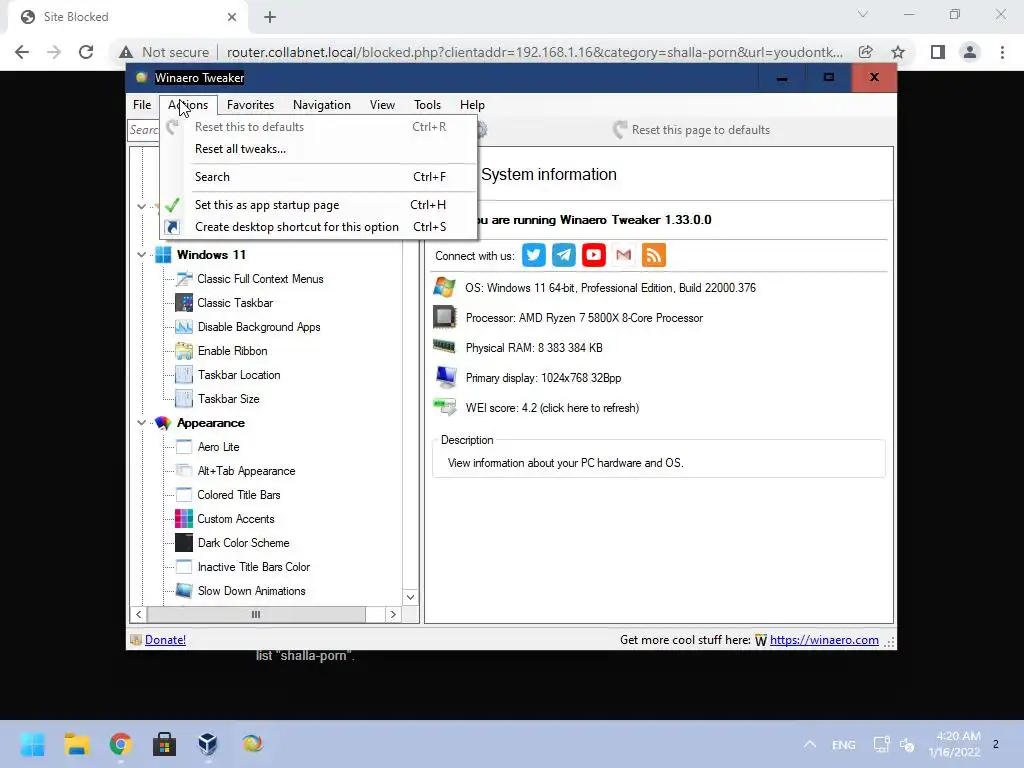Image resolution: width=1024 pixels, height=768 pixels.
Task: Open the View menu
Action: point(382,104)
